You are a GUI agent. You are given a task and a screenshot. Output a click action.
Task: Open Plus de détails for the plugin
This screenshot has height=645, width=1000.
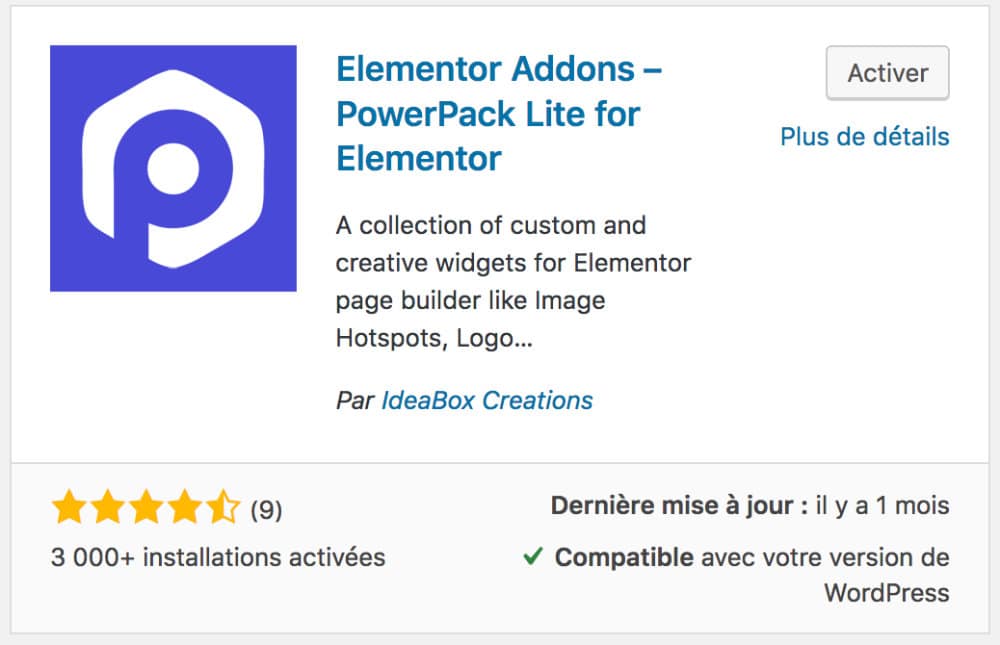click(865, 136)
